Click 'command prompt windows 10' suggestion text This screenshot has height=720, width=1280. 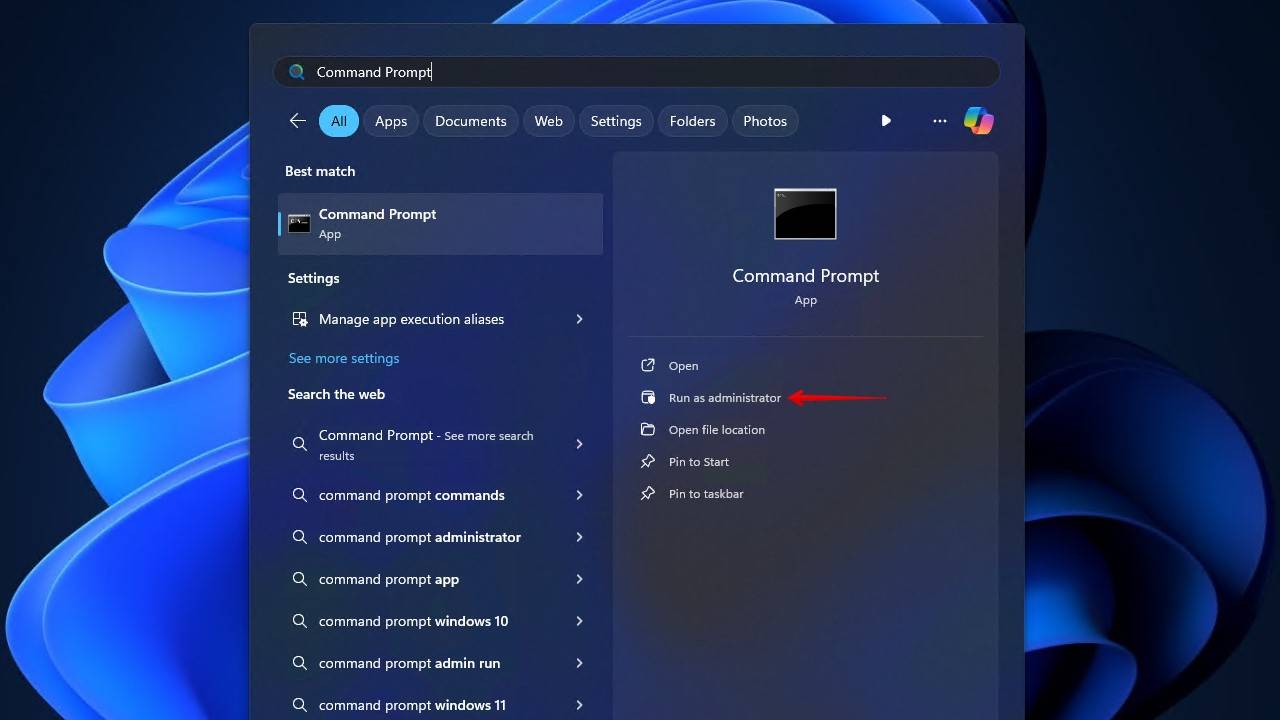point(414,621)
